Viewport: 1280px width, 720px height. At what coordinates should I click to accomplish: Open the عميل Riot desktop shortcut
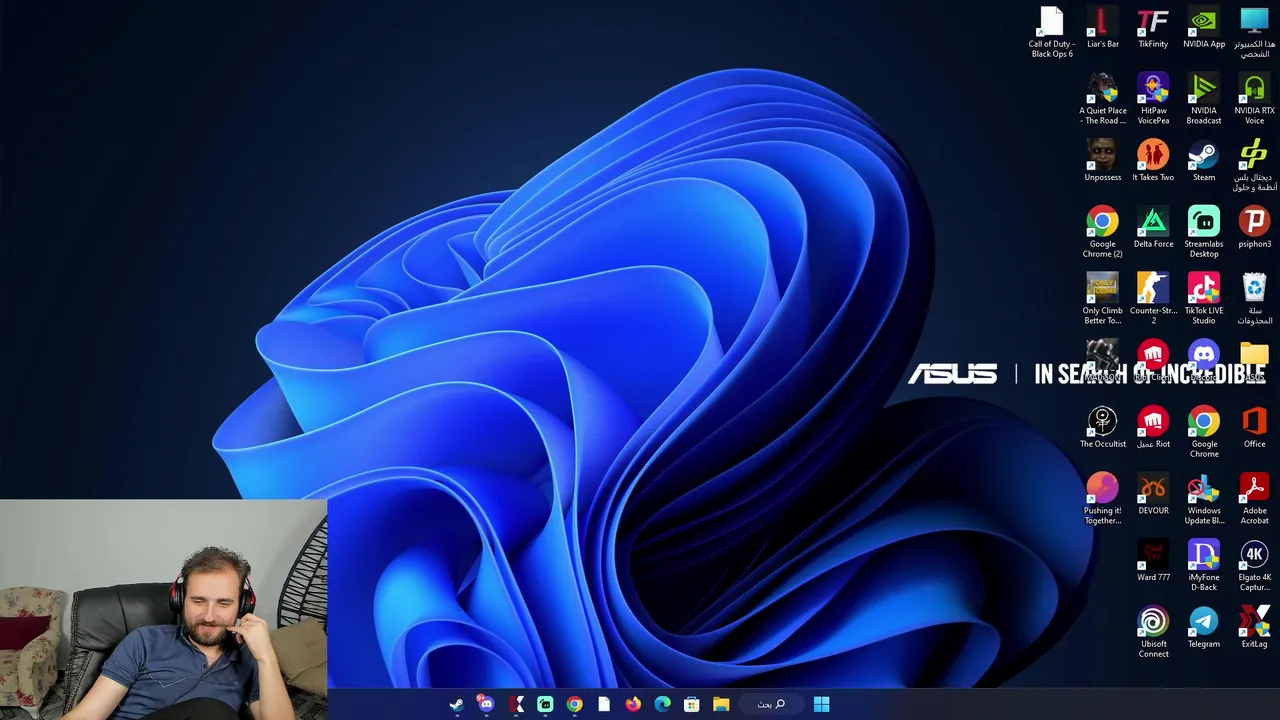pos(1153,428)
